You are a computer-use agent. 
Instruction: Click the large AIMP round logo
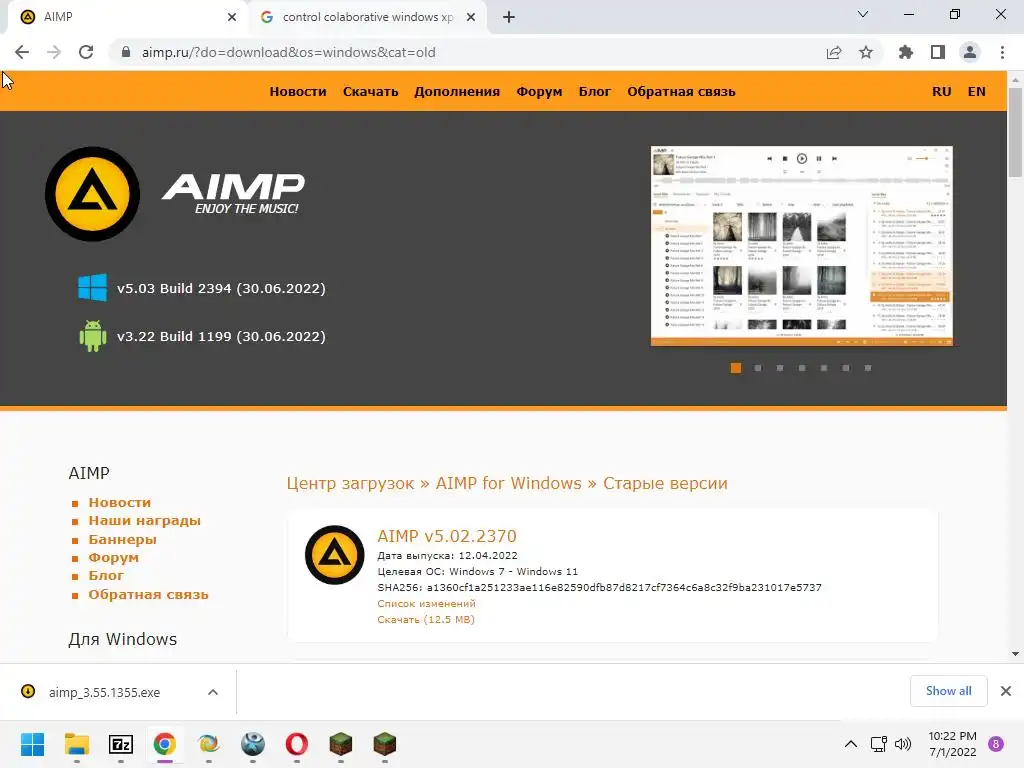click(93, 194)
